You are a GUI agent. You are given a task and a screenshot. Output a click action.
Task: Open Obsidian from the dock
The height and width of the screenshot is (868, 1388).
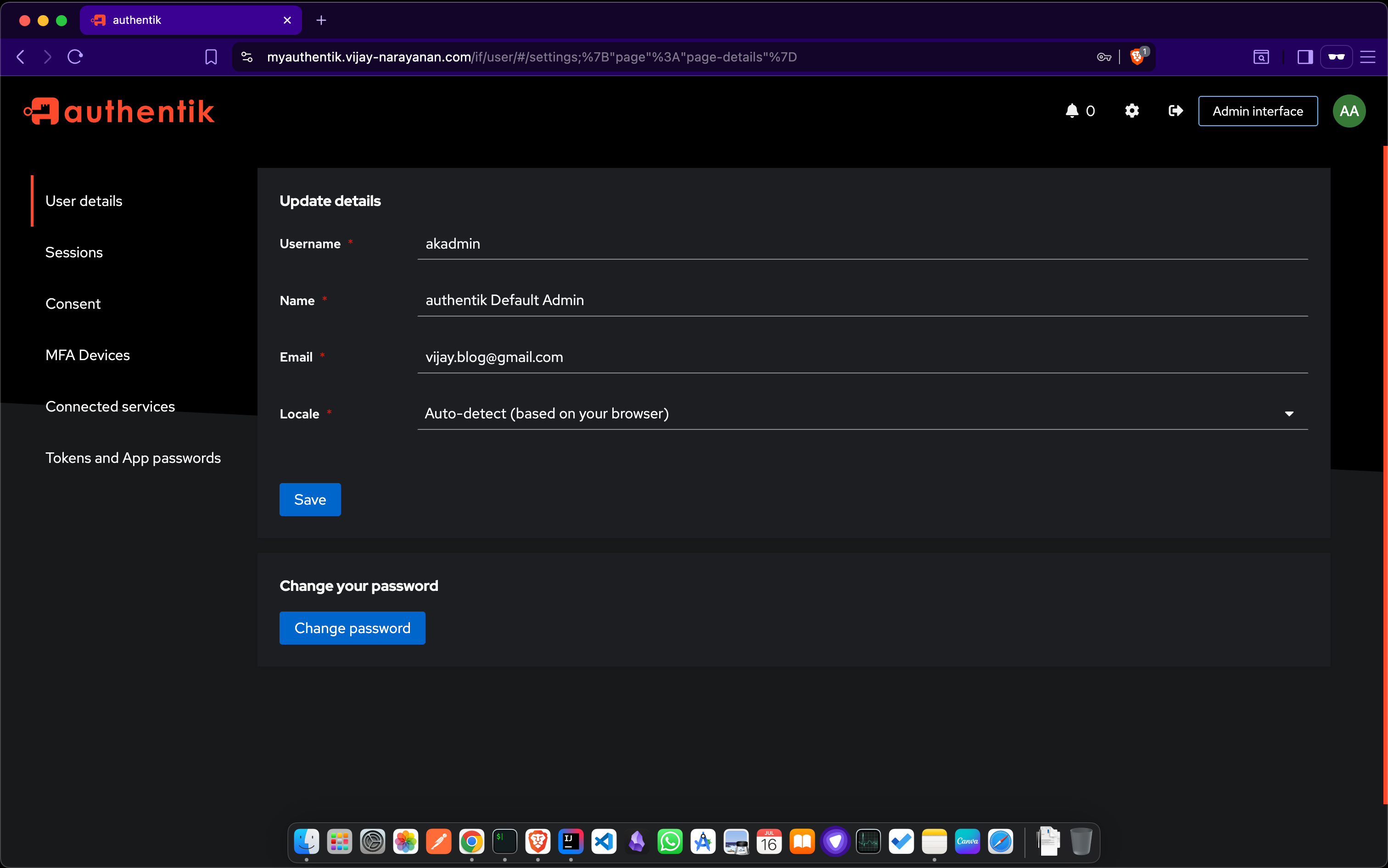637,841
